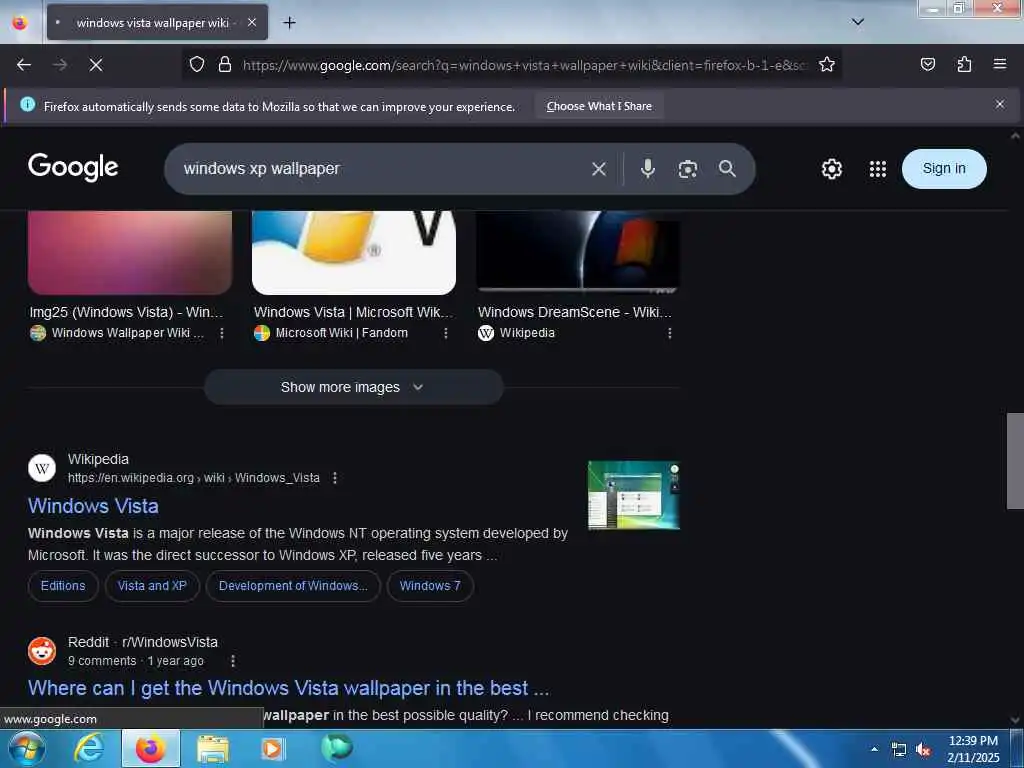
Task: Select the Vista and XP chip
Action: (x=152, y=586)
